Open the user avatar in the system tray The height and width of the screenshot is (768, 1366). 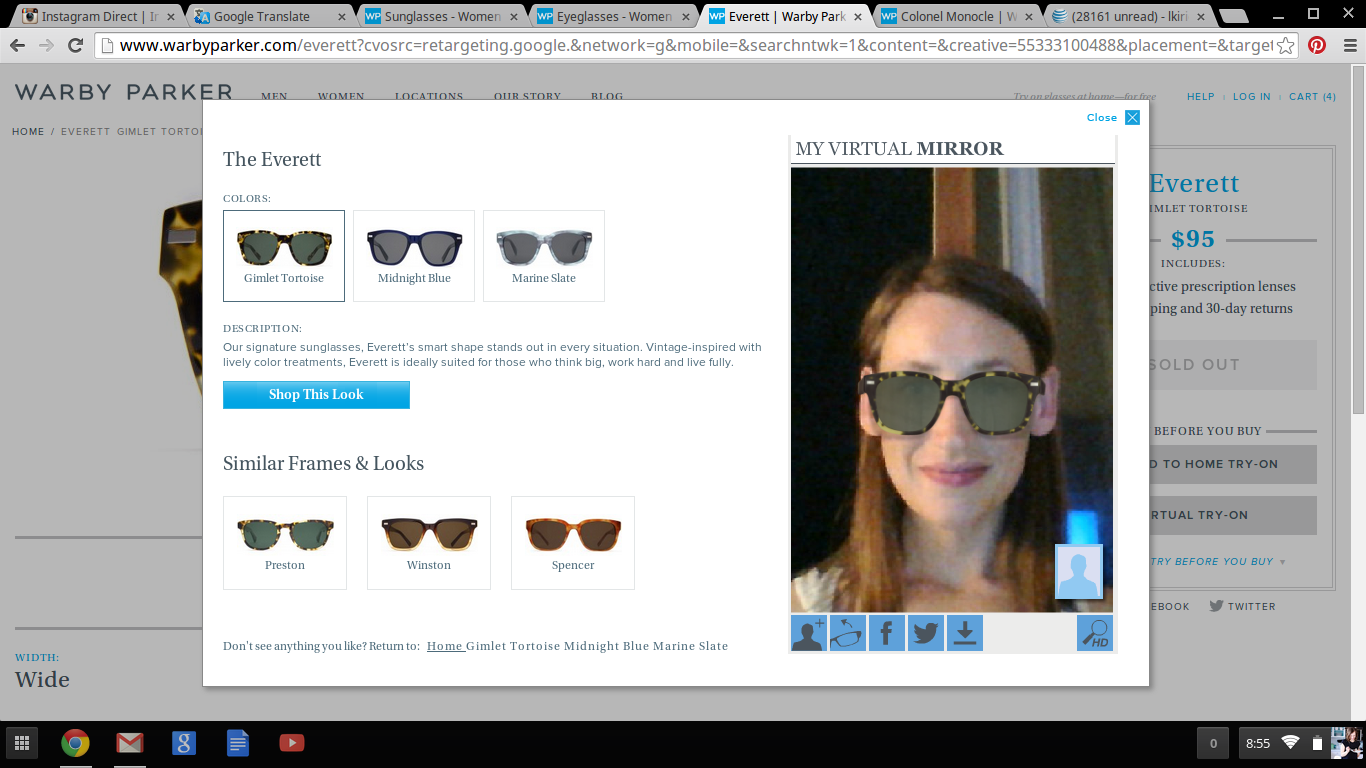click(1345, 743)
